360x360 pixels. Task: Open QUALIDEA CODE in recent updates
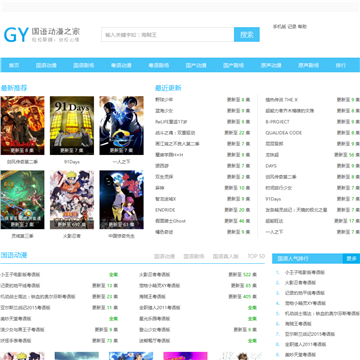click(x=283, y=133)
